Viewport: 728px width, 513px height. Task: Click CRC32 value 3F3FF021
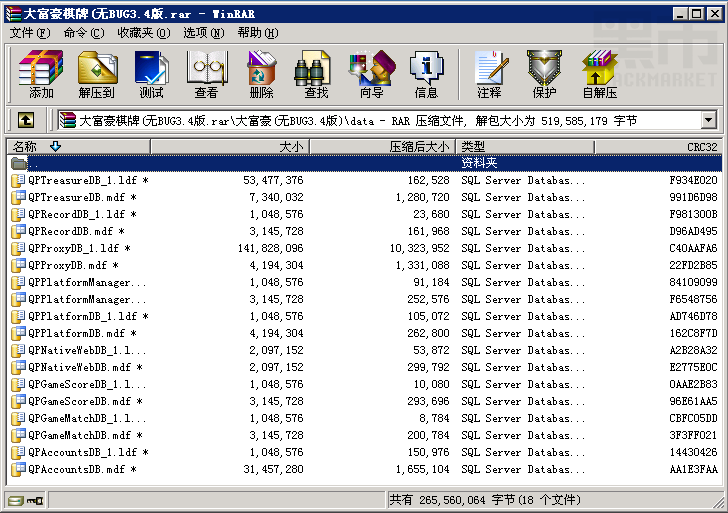[x=693, y=435]
